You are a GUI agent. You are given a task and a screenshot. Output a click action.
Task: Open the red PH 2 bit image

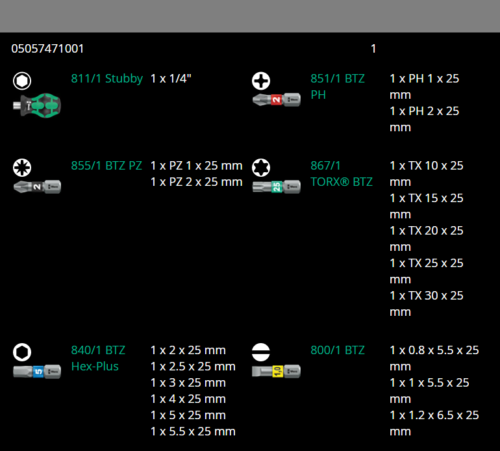(276, 100)
